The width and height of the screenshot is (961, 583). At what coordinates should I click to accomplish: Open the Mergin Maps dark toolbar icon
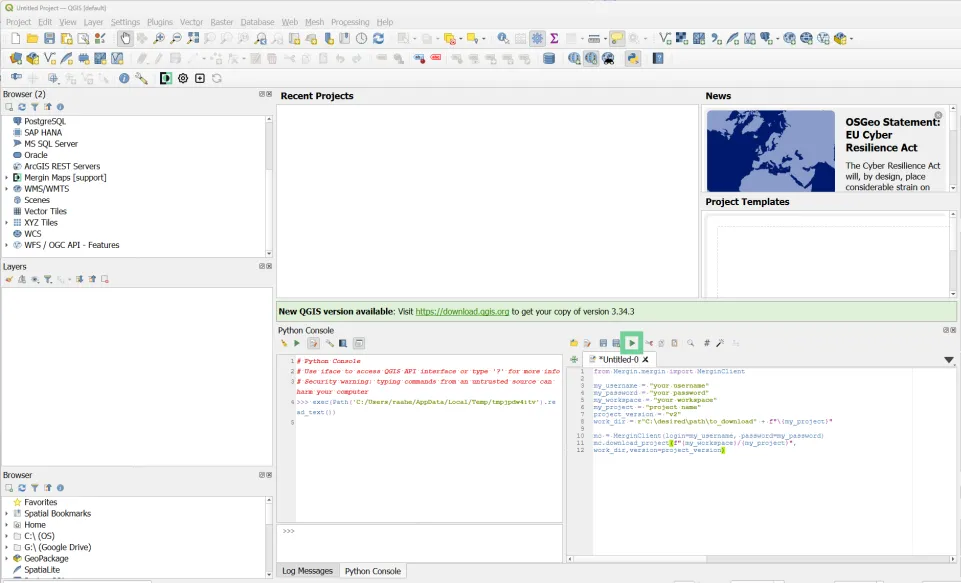pyautogui.click(x=165, y=78)
